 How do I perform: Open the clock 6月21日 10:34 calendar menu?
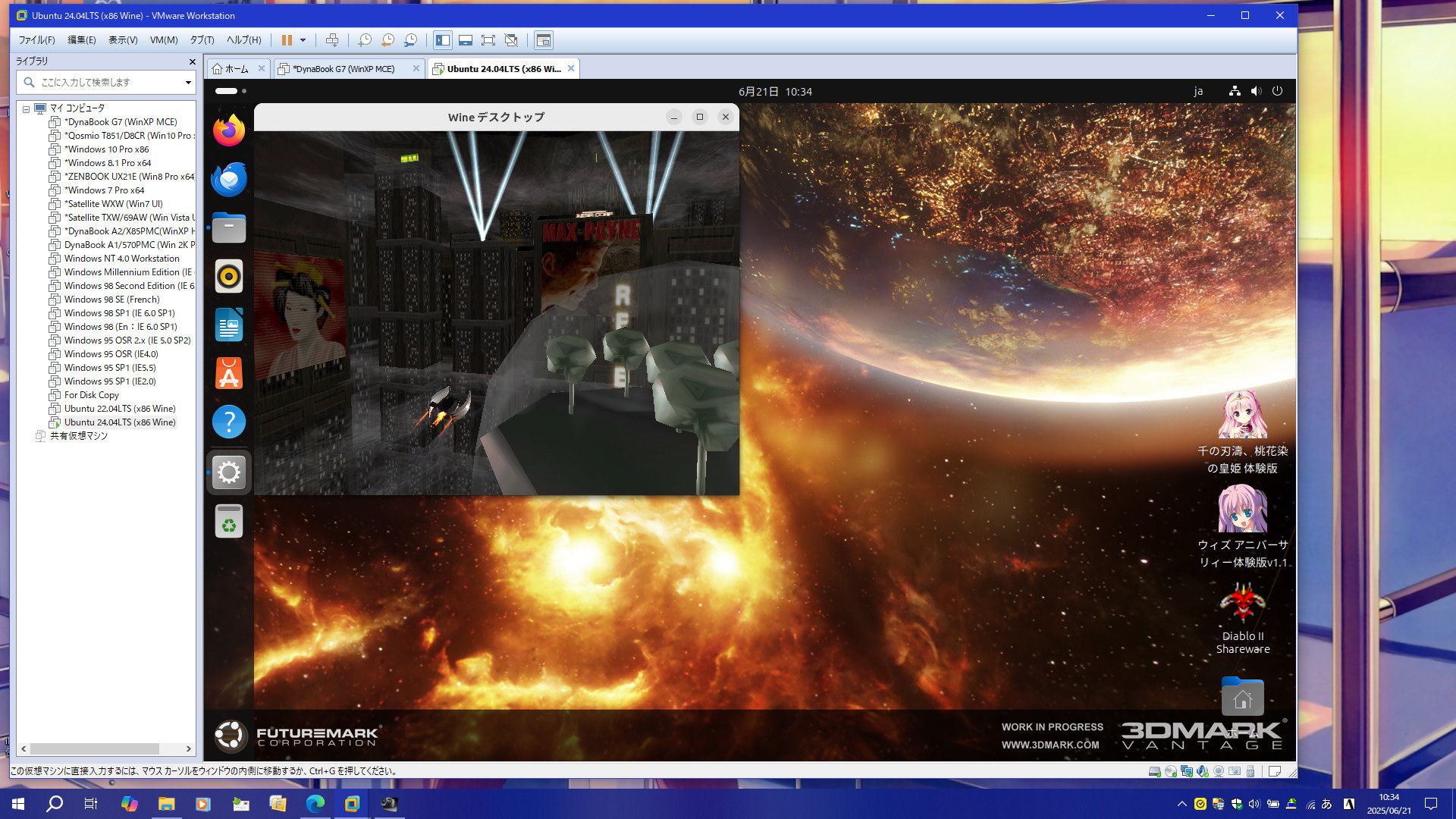(x=775, y=92)
